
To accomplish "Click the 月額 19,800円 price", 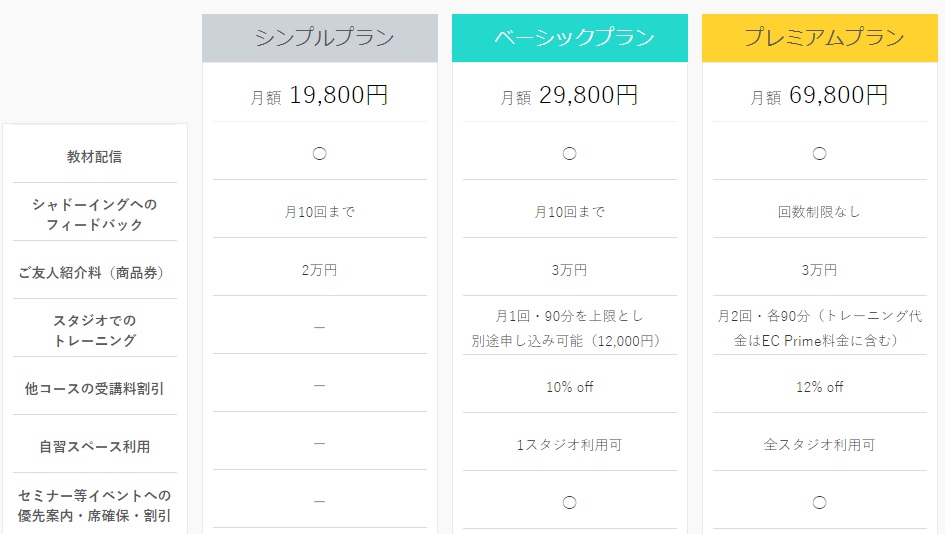I will (x=319, y=96).
